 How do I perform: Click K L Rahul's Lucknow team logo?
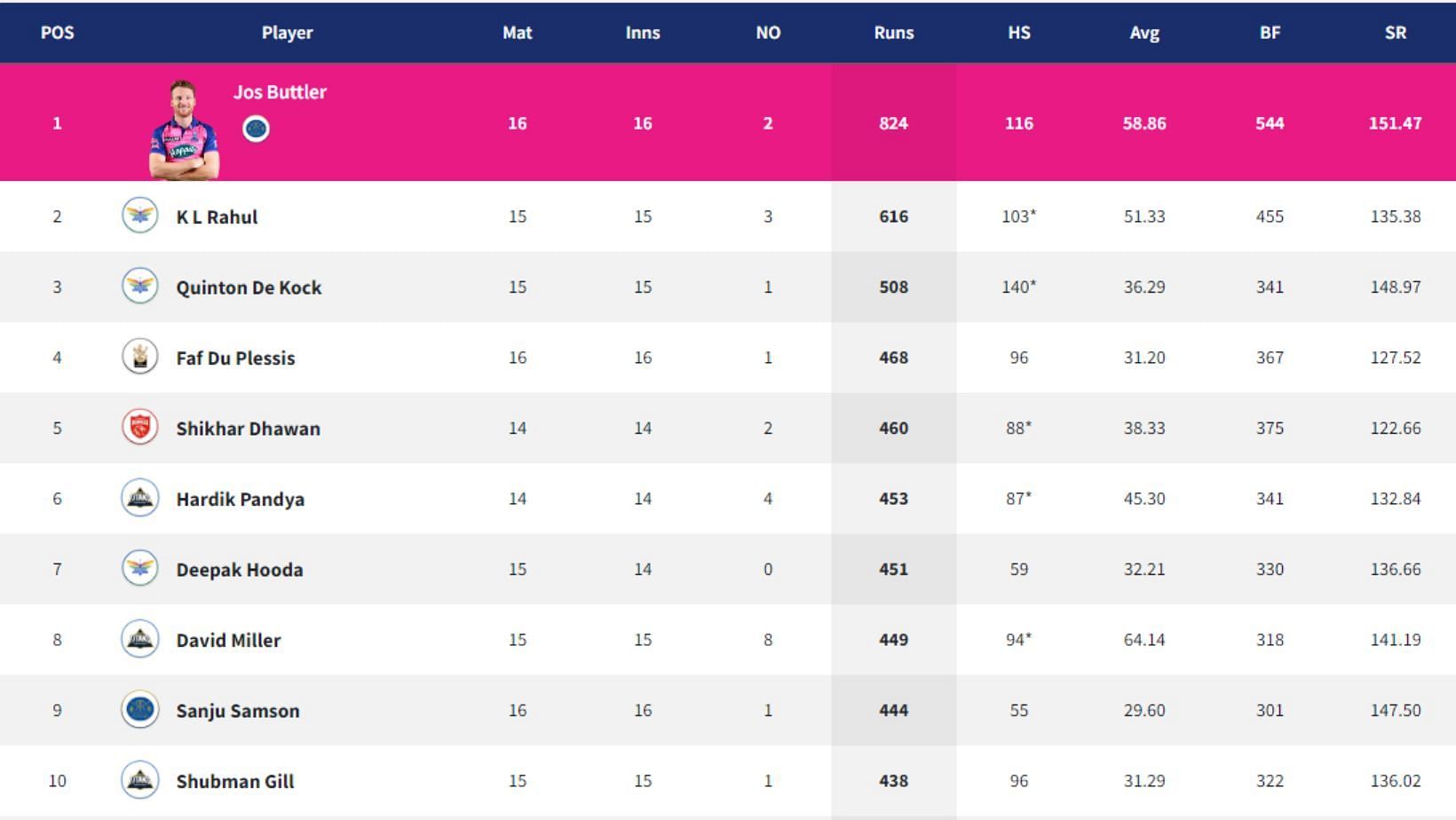coord(139,216)
